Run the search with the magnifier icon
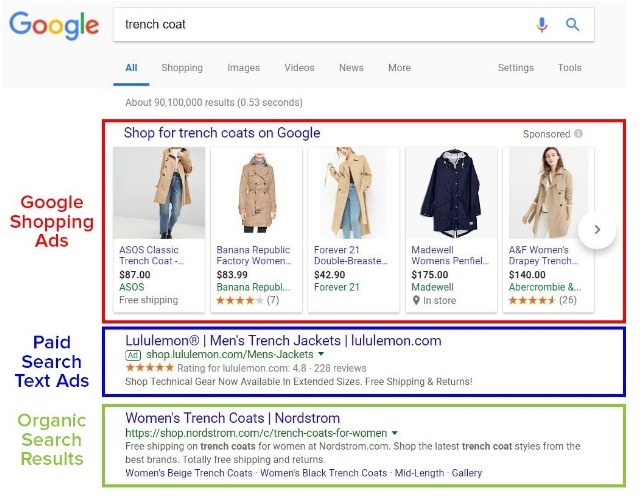Viewport: 644px width, 501px height. coord(572,25)
